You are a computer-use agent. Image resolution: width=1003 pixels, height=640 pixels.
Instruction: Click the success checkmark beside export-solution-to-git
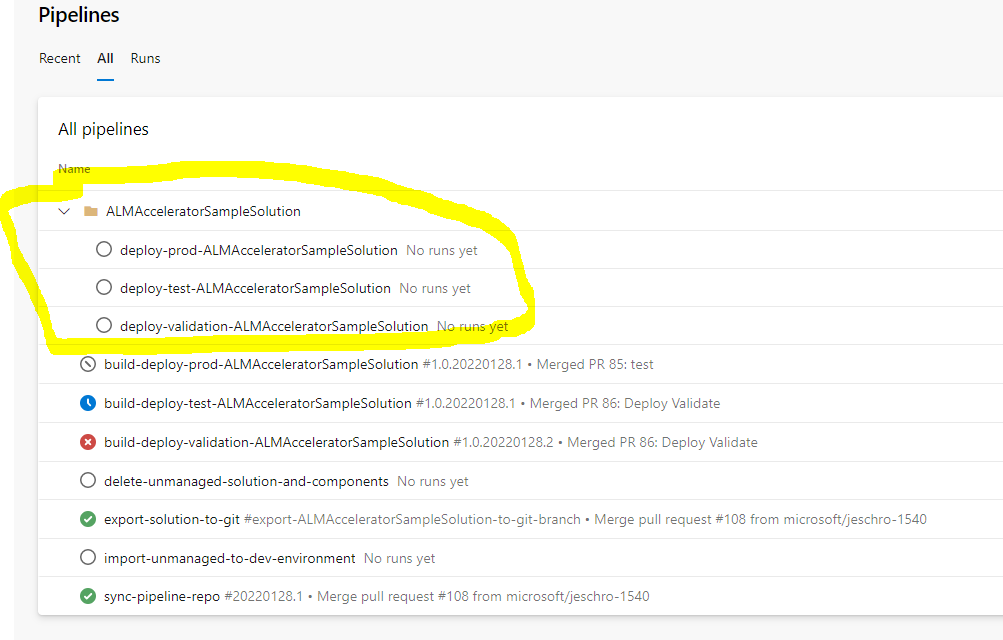tap(87, 519)
